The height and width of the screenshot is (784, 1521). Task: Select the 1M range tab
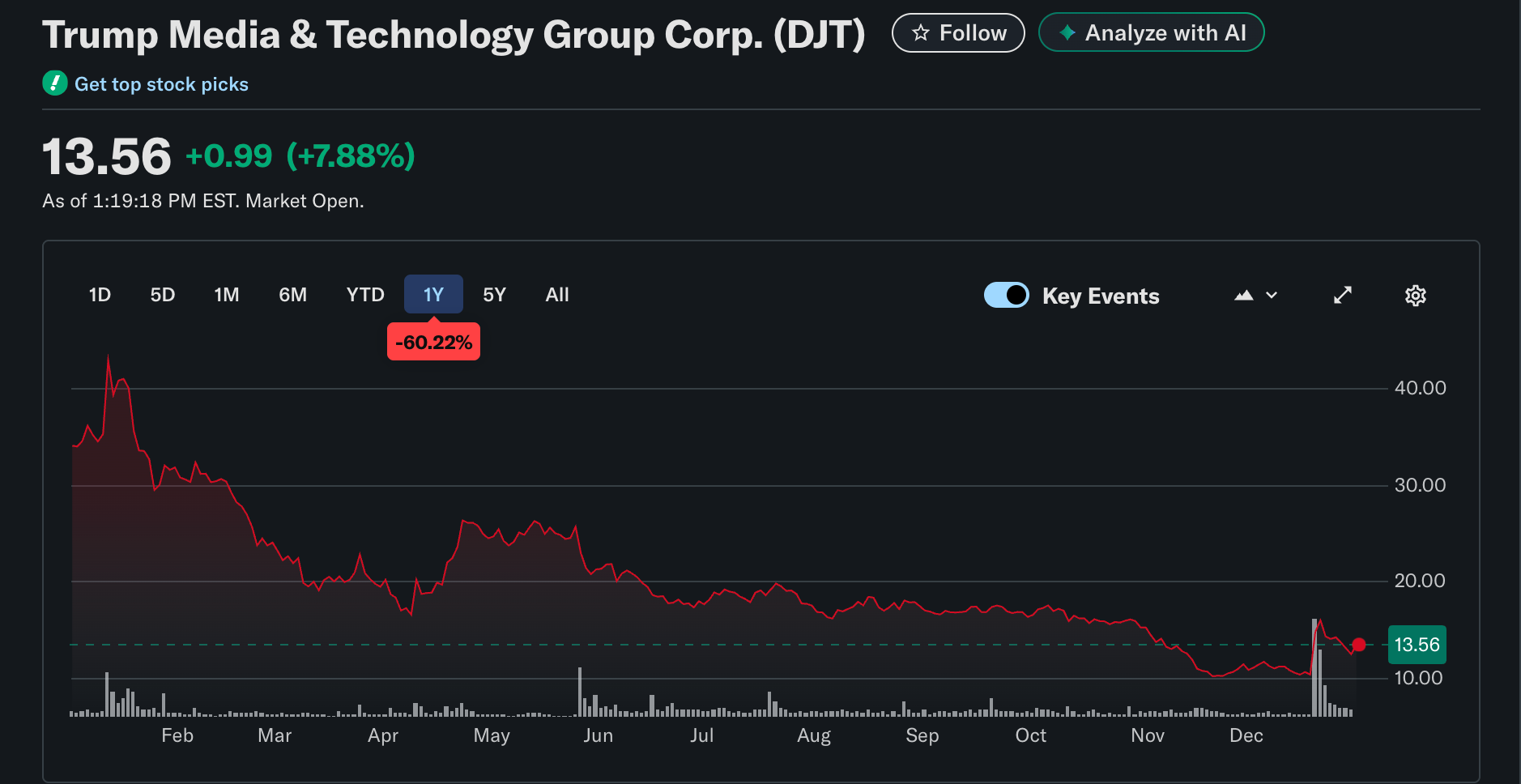click(x=227, y=295)
